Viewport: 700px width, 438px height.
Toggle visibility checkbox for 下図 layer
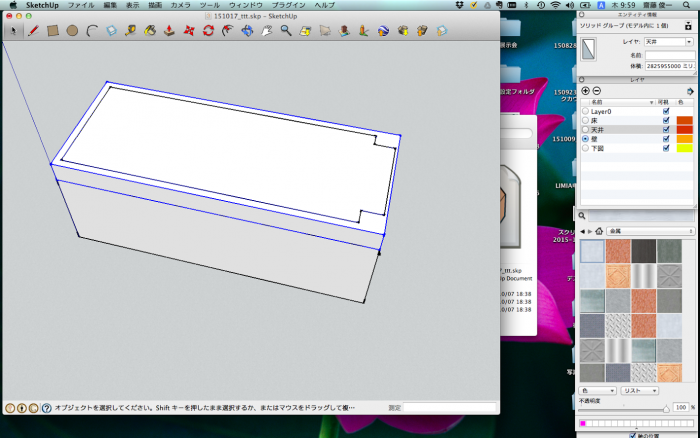tap(666, 147)
